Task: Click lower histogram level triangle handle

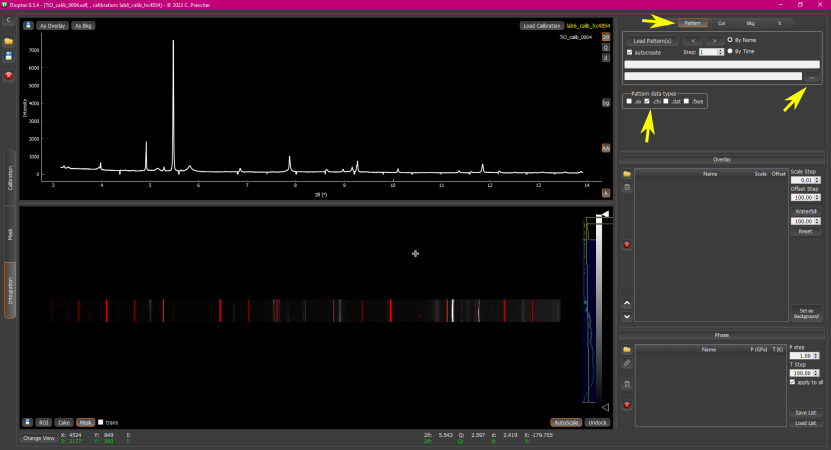Action: coord(605,407)
